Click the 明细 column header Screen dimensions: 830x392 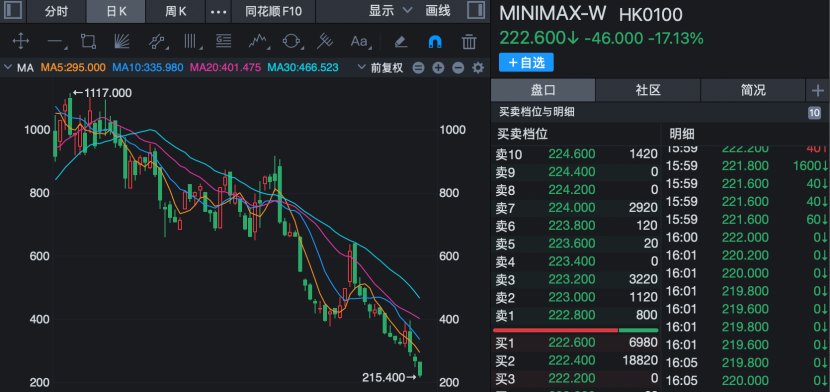click(682, 134)
